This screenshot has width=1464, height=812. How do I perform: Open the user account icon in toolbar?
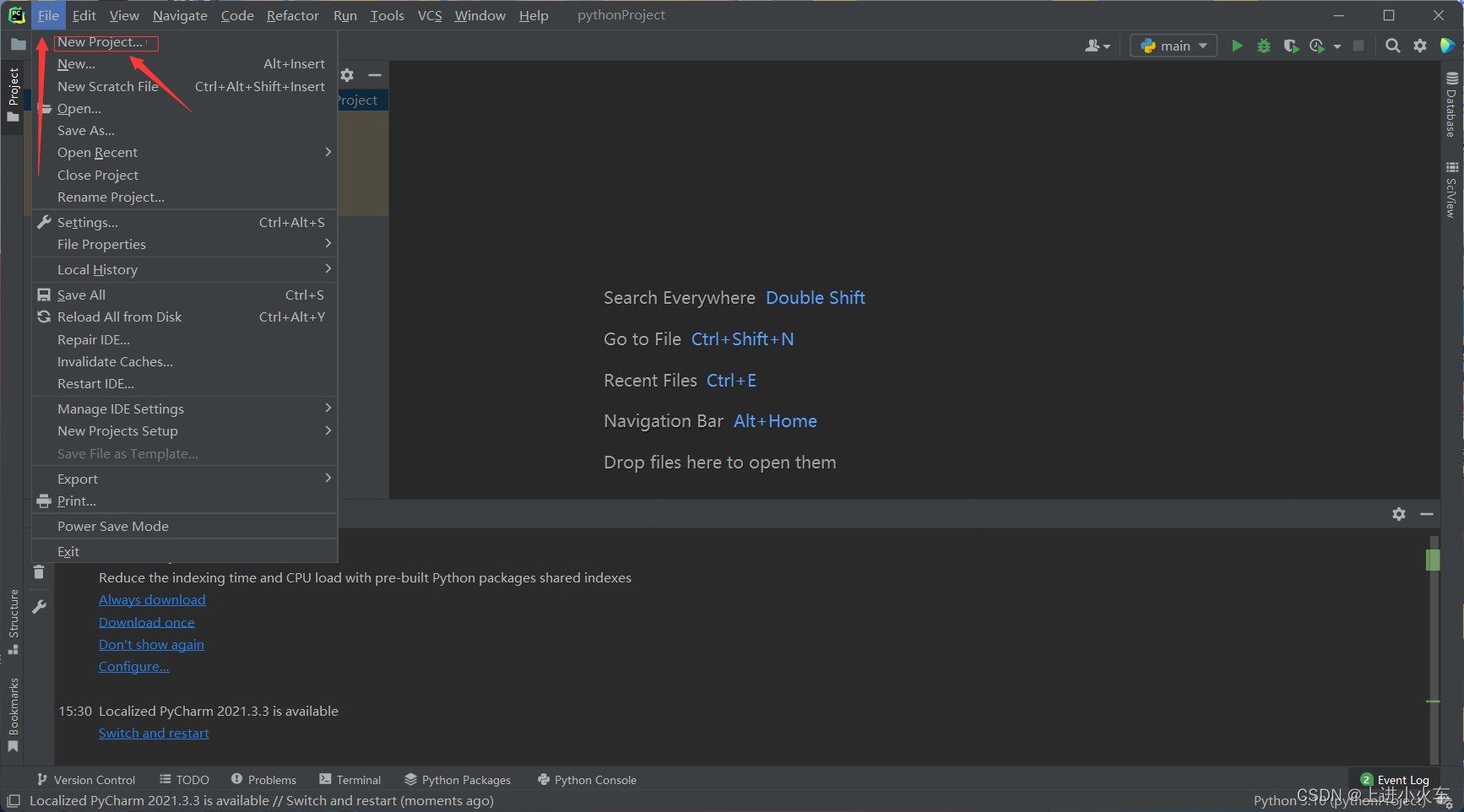point(1097,46)
